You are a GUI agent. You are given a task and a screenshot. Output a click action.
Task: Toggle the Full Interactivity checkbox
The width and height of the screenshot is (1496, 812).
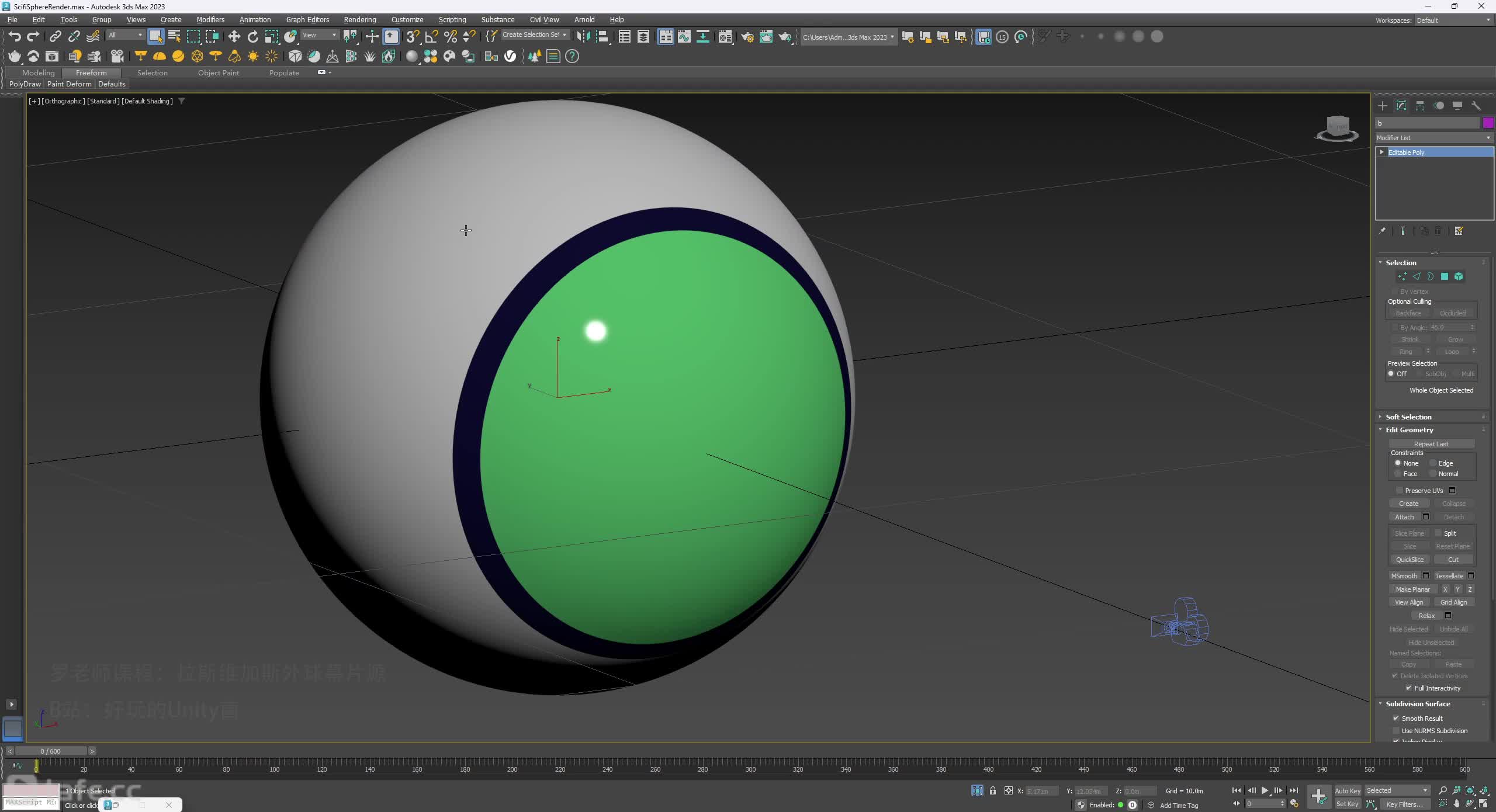pos(1408,688)
